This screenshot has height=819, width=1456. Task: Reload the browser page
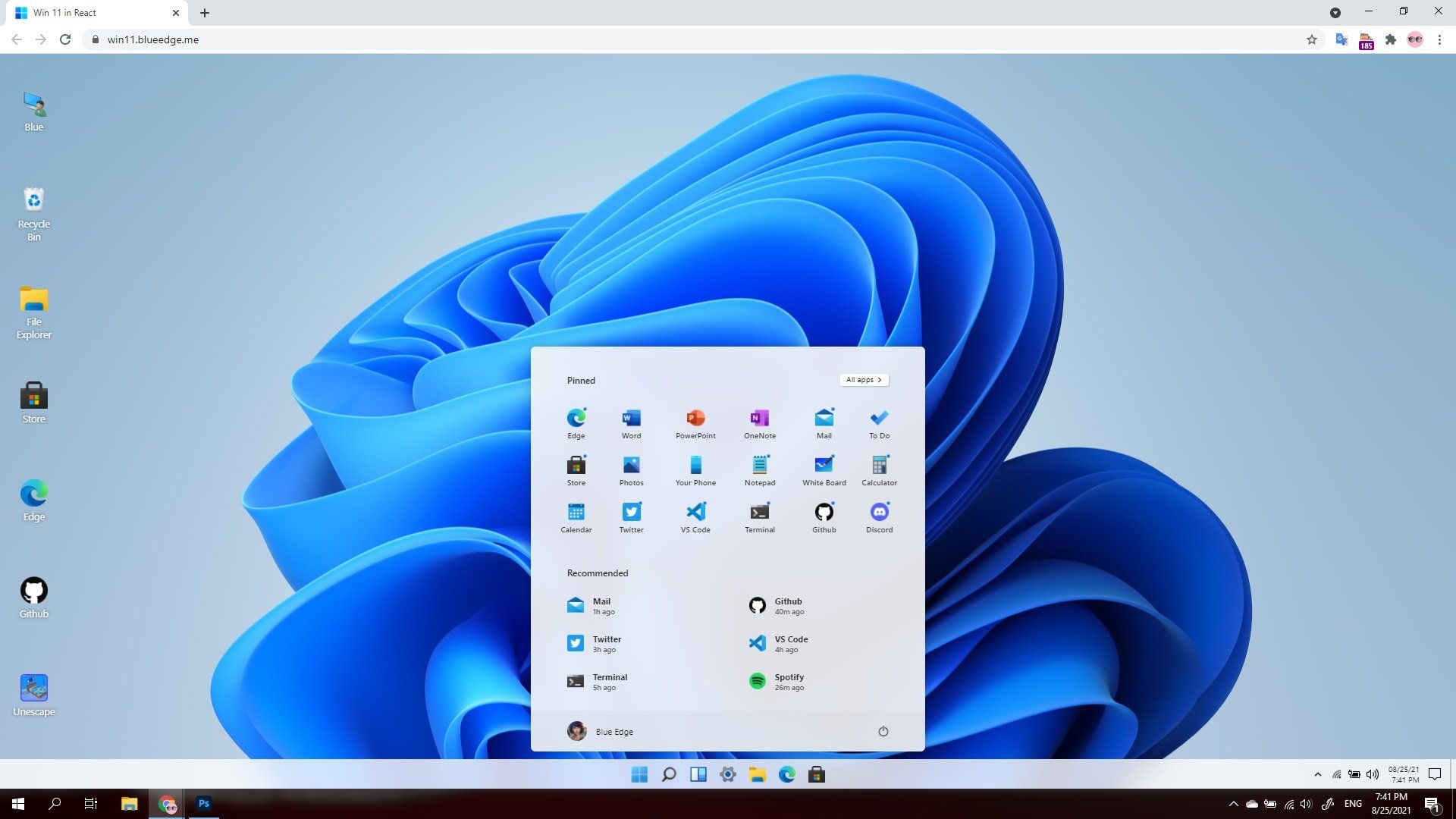pyautogui.click(x=65, y=39)
